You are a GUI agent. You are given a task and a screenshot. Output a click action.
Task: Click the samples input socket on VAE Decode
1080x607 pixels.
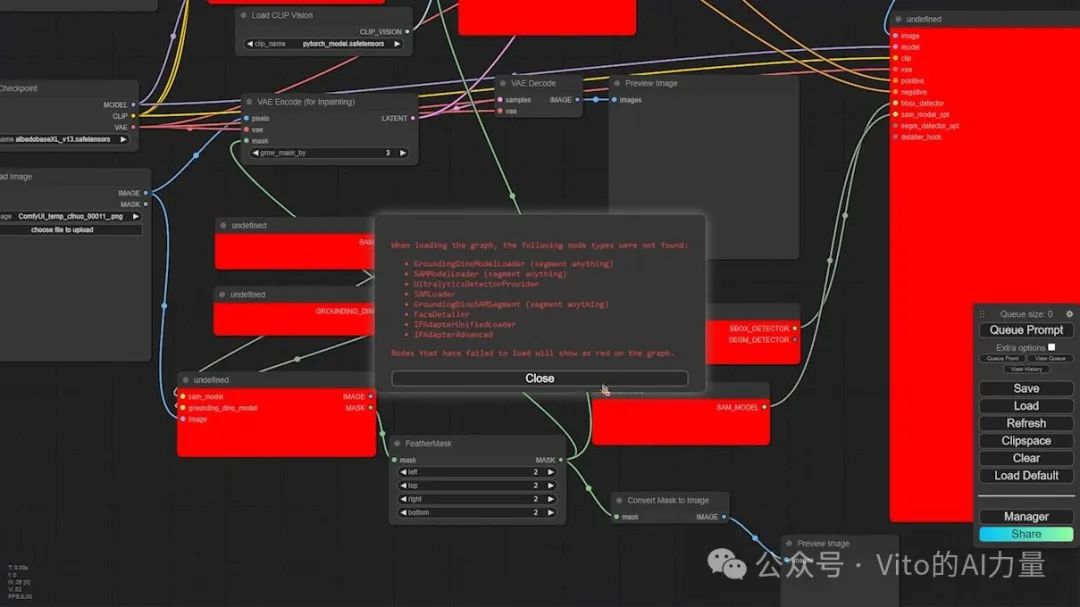tap(500, 100)
